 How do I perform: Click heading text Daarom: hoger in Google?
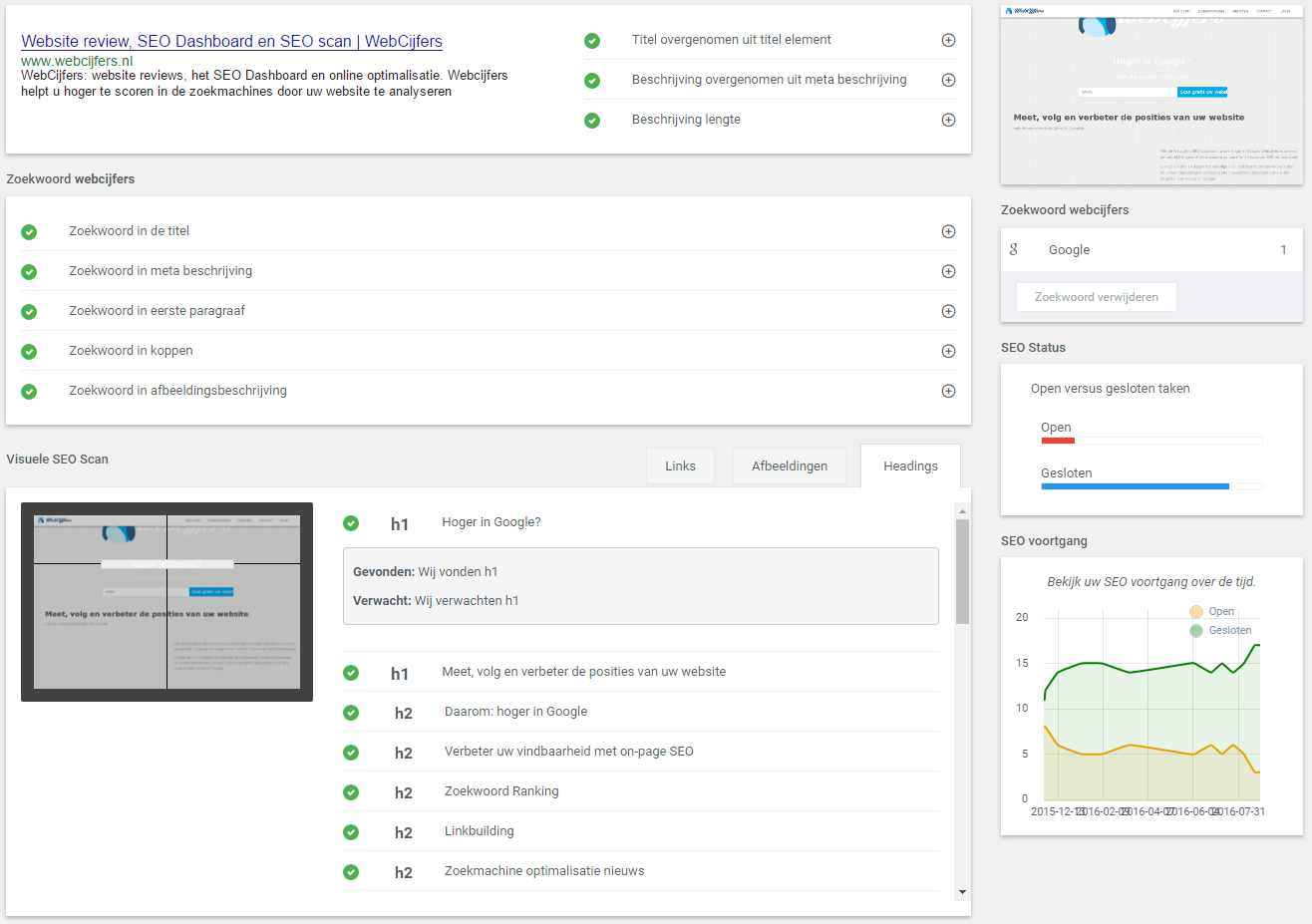click(515, 712)
